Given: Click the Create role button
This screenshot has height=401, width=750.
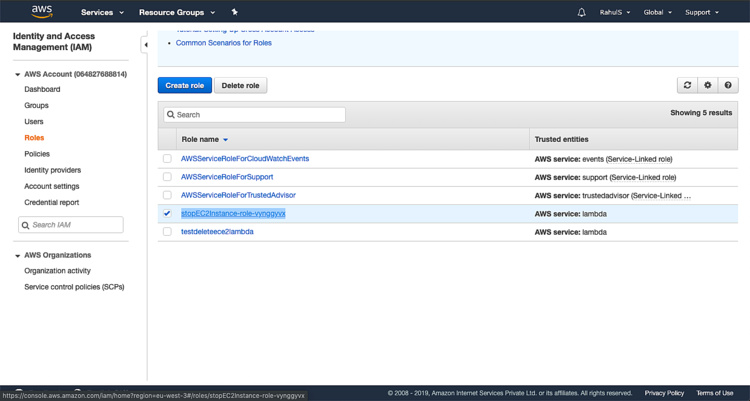Looking at the screenshot, I should tap(184, 86).
